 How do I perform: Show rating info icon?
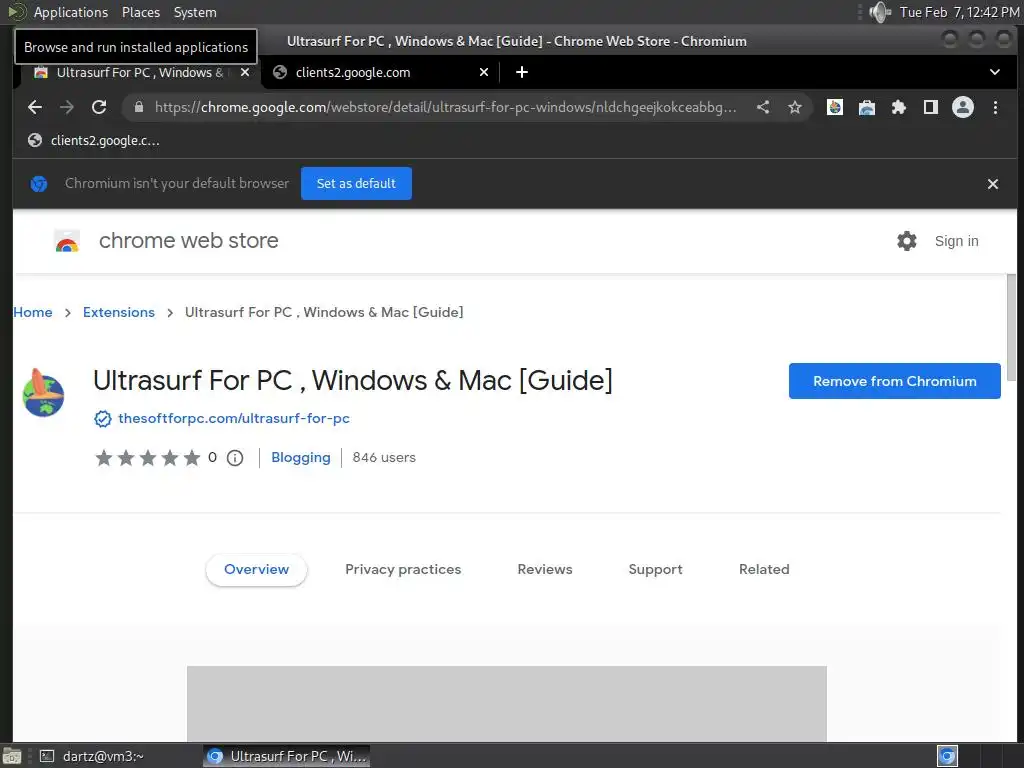(x=235, y=458)
